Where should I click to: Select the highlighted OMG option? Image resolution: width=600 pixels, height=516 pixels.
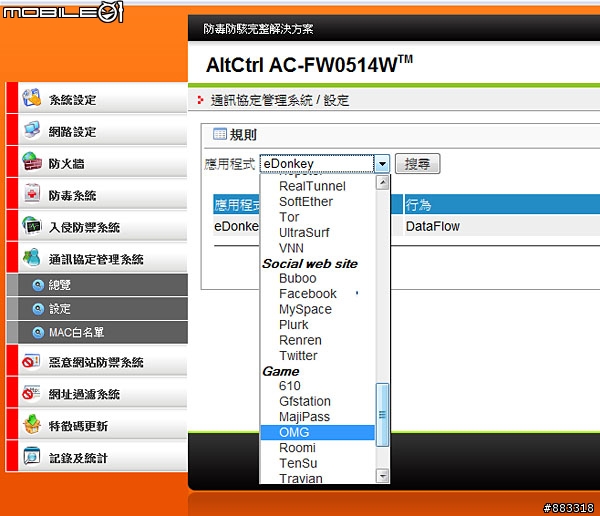pyautogui.click(x=317, y=432)
